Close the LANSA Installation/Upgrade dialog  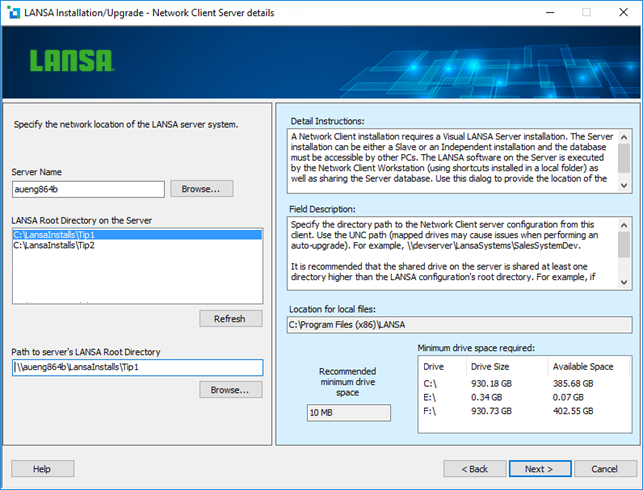tap(621, 13)
